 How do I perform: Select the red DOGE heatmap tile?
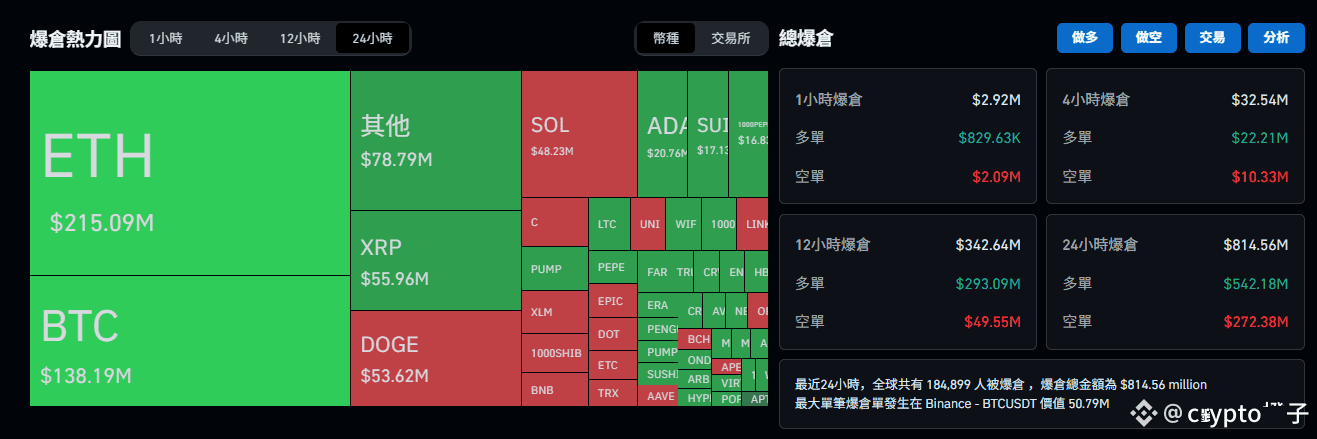point(436,358)
